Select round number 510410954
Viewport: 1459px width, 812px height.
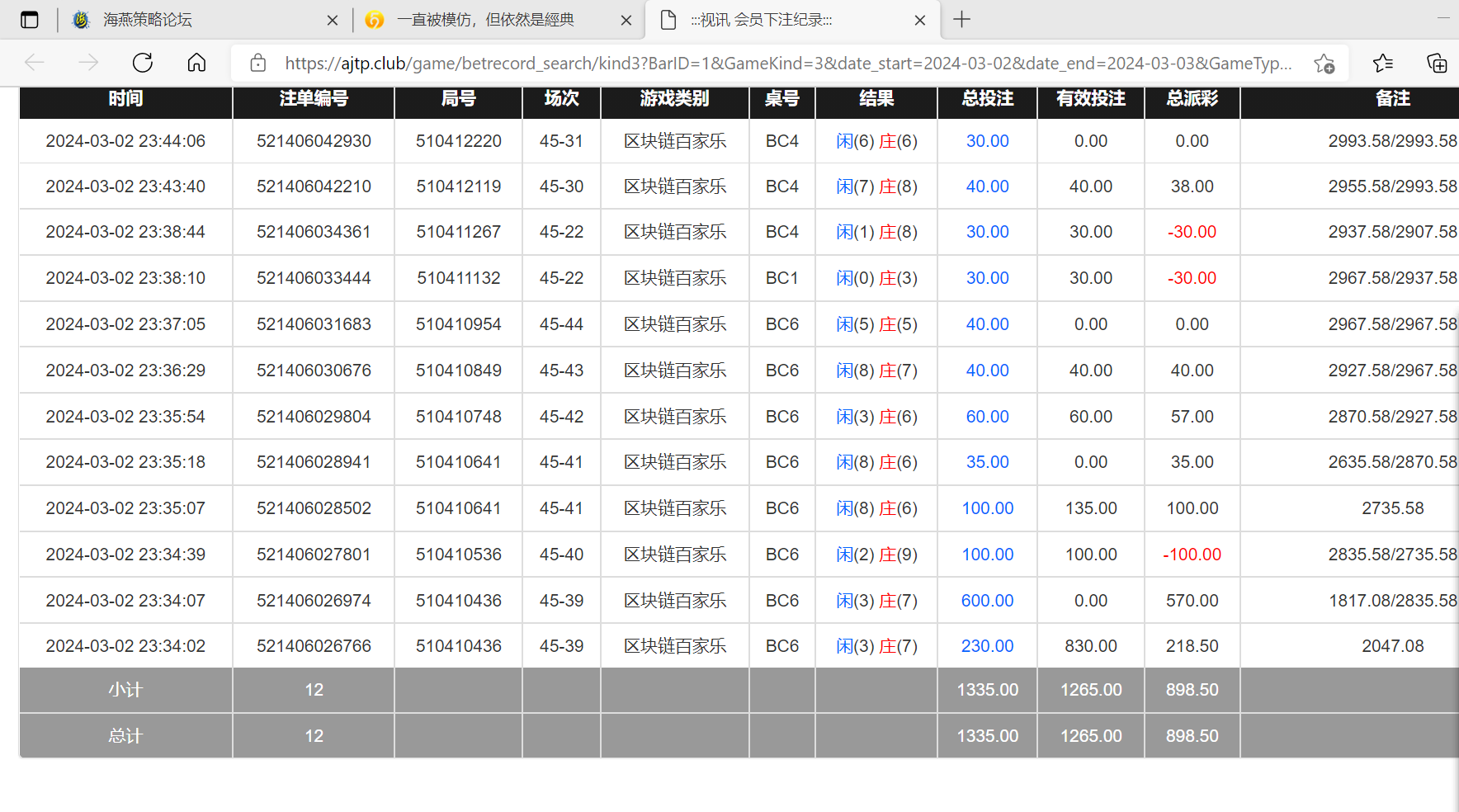tap(458, 324)
